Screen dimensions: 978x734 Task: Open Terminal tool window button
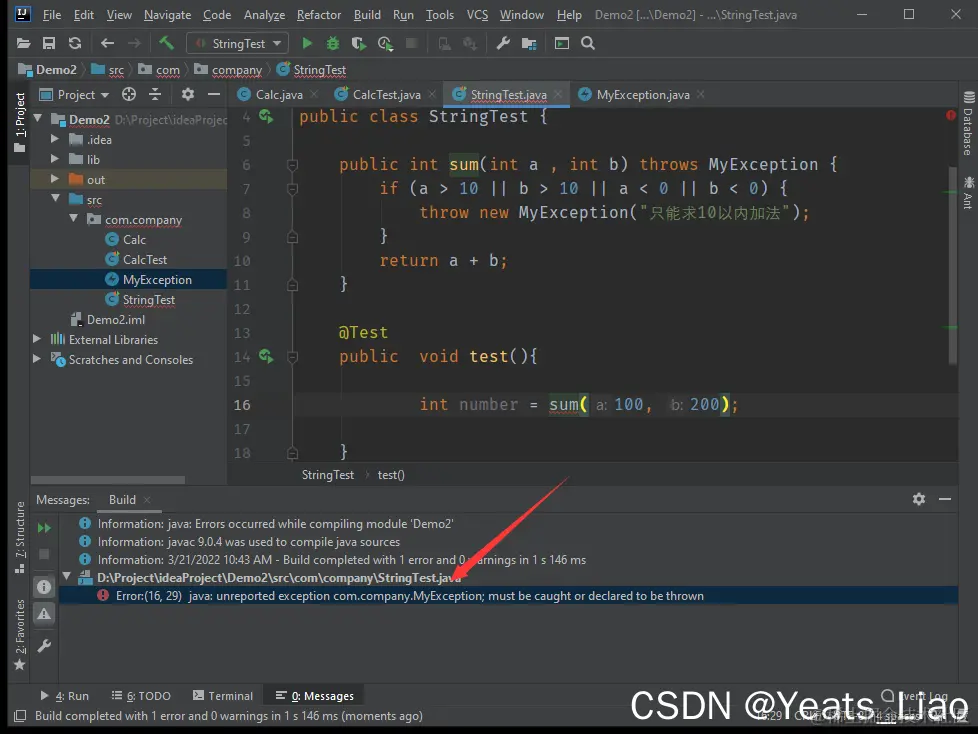tap(223, 695)
